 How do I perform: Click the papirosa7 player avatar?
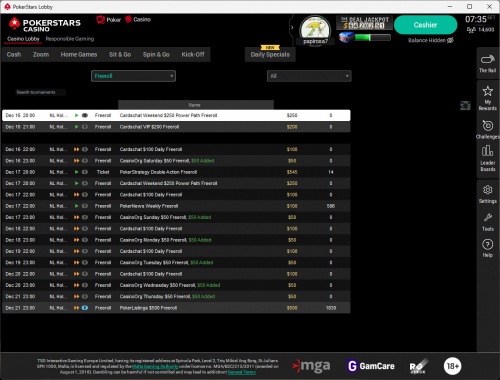(x=315, y=29)
